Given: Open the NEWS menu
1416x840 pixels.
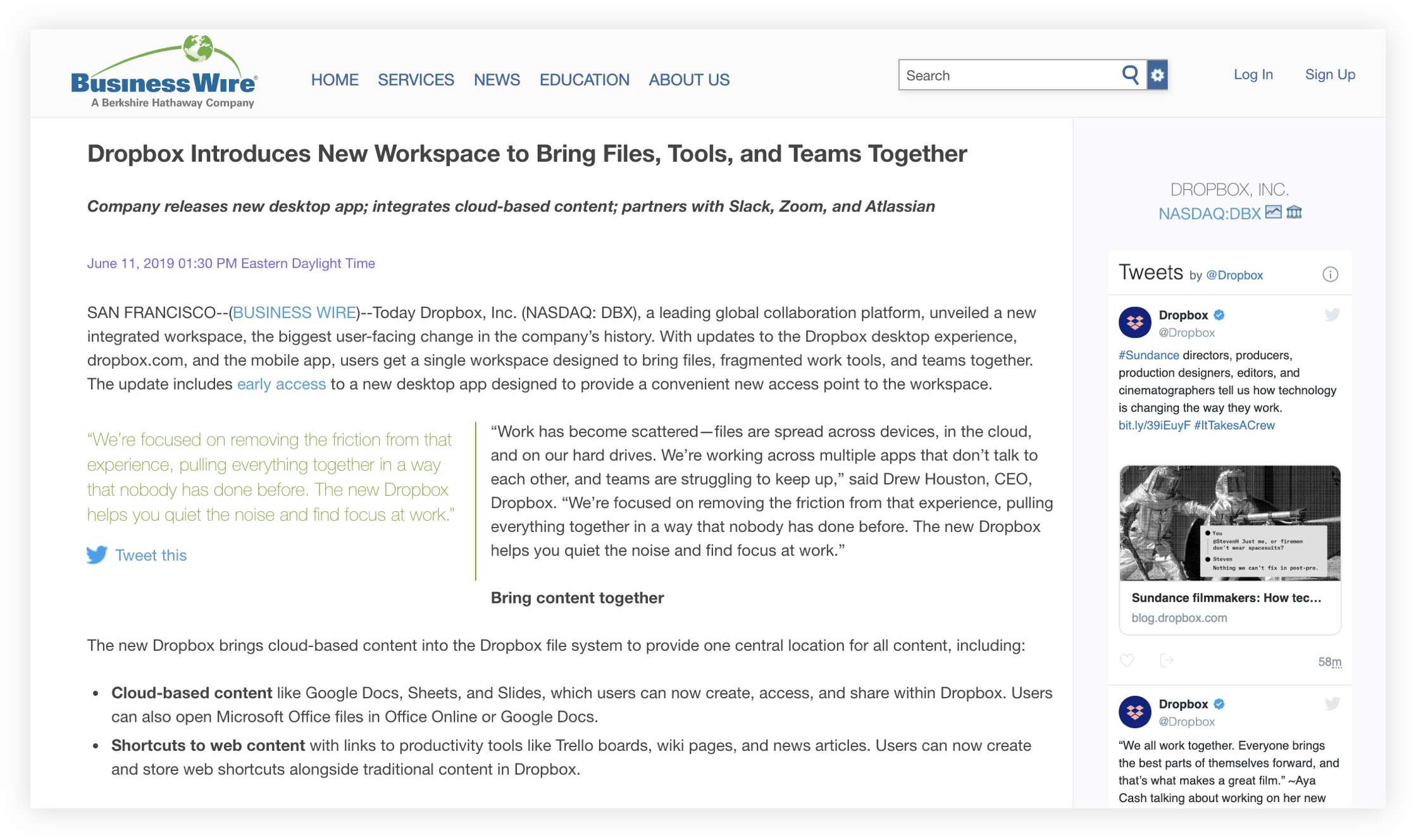Looking at the screenshot, I should 497,80.
